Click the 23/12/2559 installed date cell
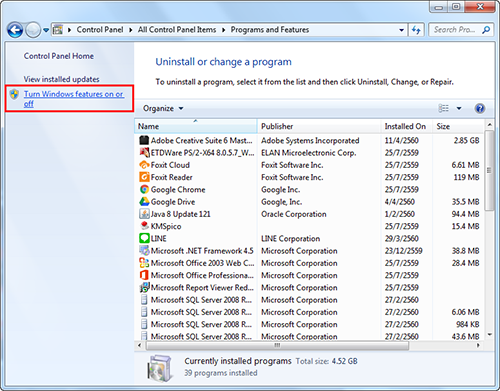 click(403, 251)
